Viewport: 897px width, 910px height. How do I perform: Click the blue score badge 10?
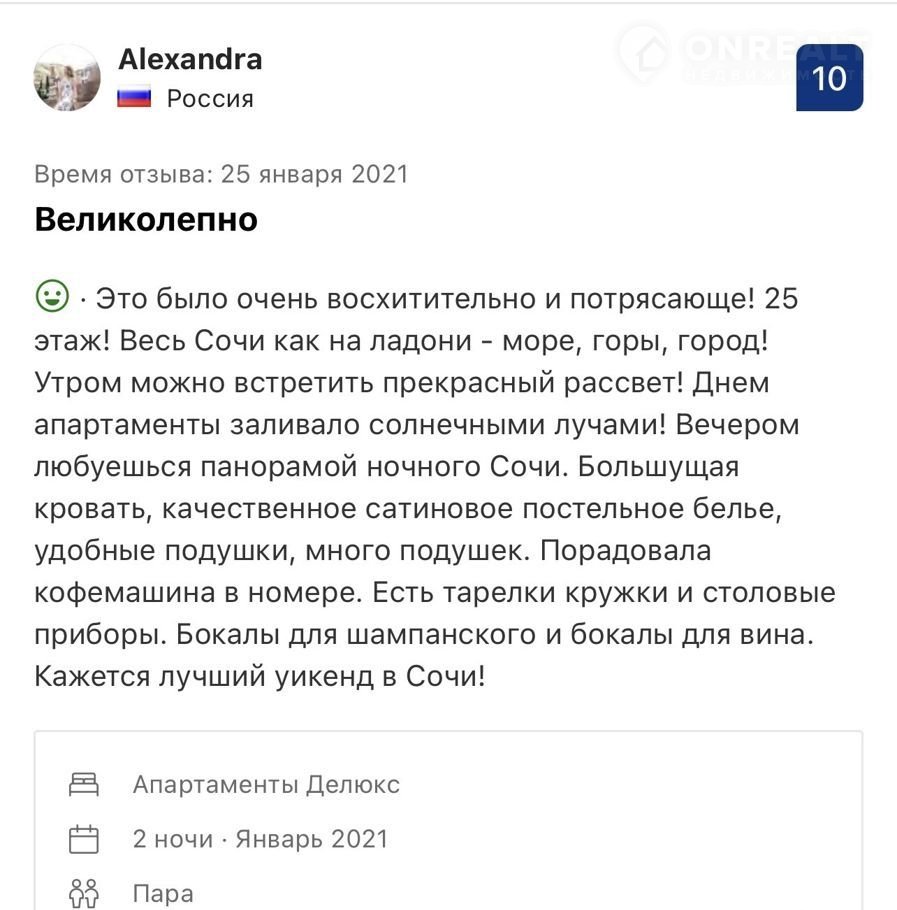[829, 77]
